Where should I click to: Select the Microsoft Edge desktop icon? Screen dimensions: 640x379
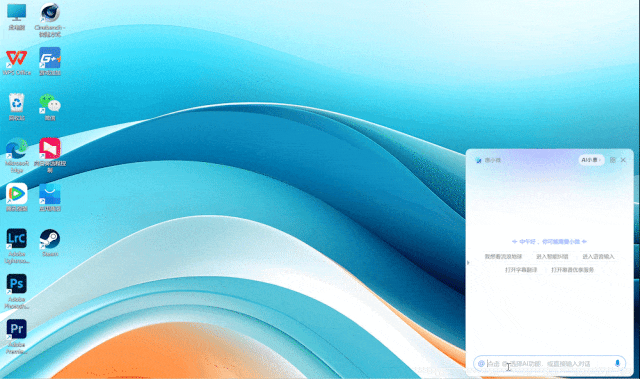17,148
